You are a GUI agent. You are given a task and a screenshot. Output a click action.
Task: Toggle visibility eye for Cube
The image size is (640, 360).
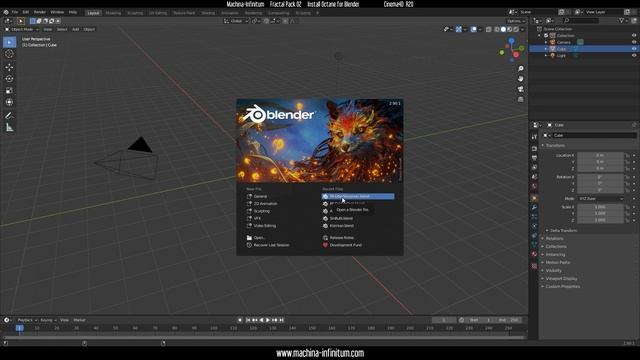click(x=634, y=49)
